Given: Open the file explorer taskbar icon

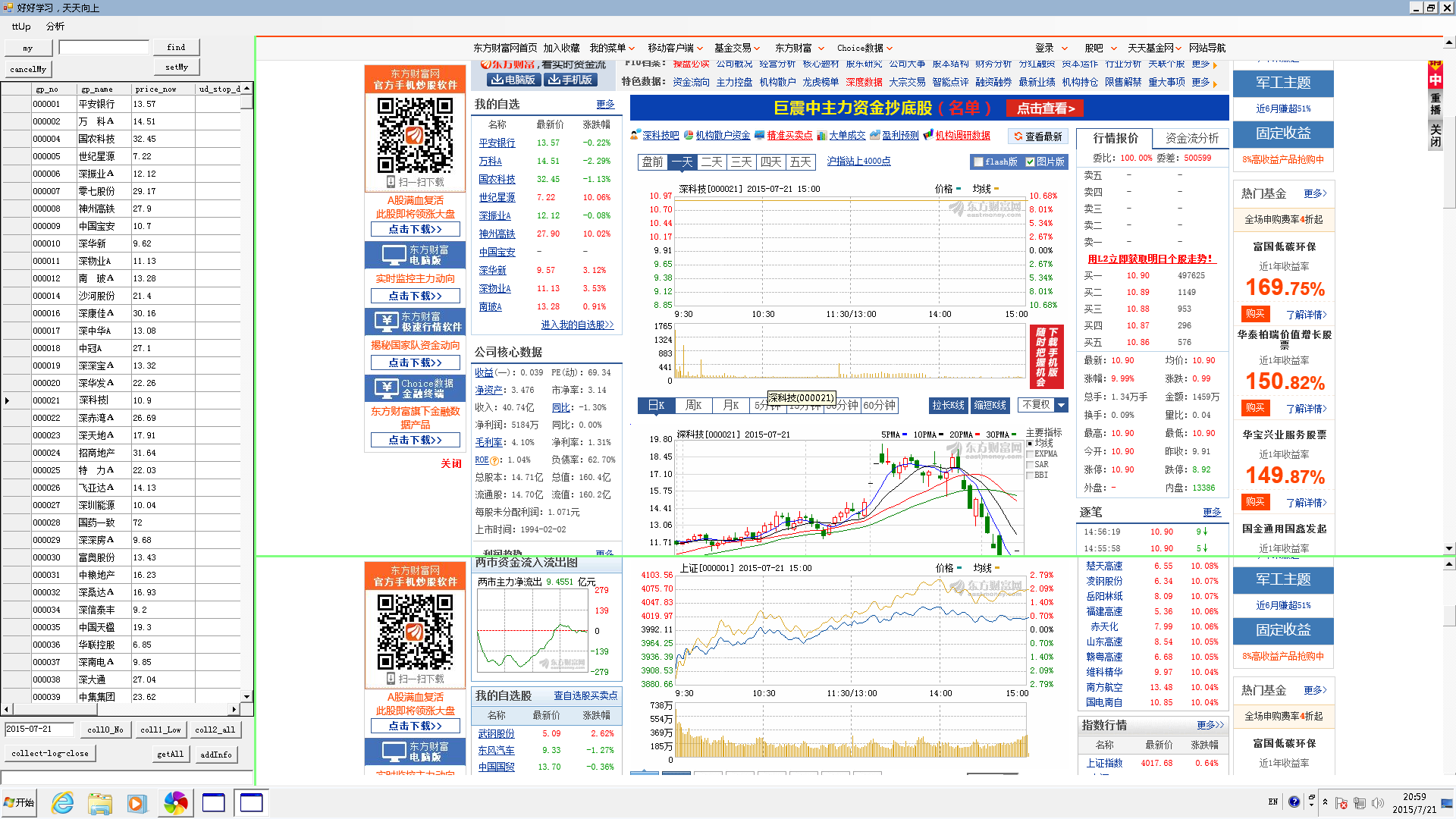Looking at the screenshot, I should (x=100, y=802).
